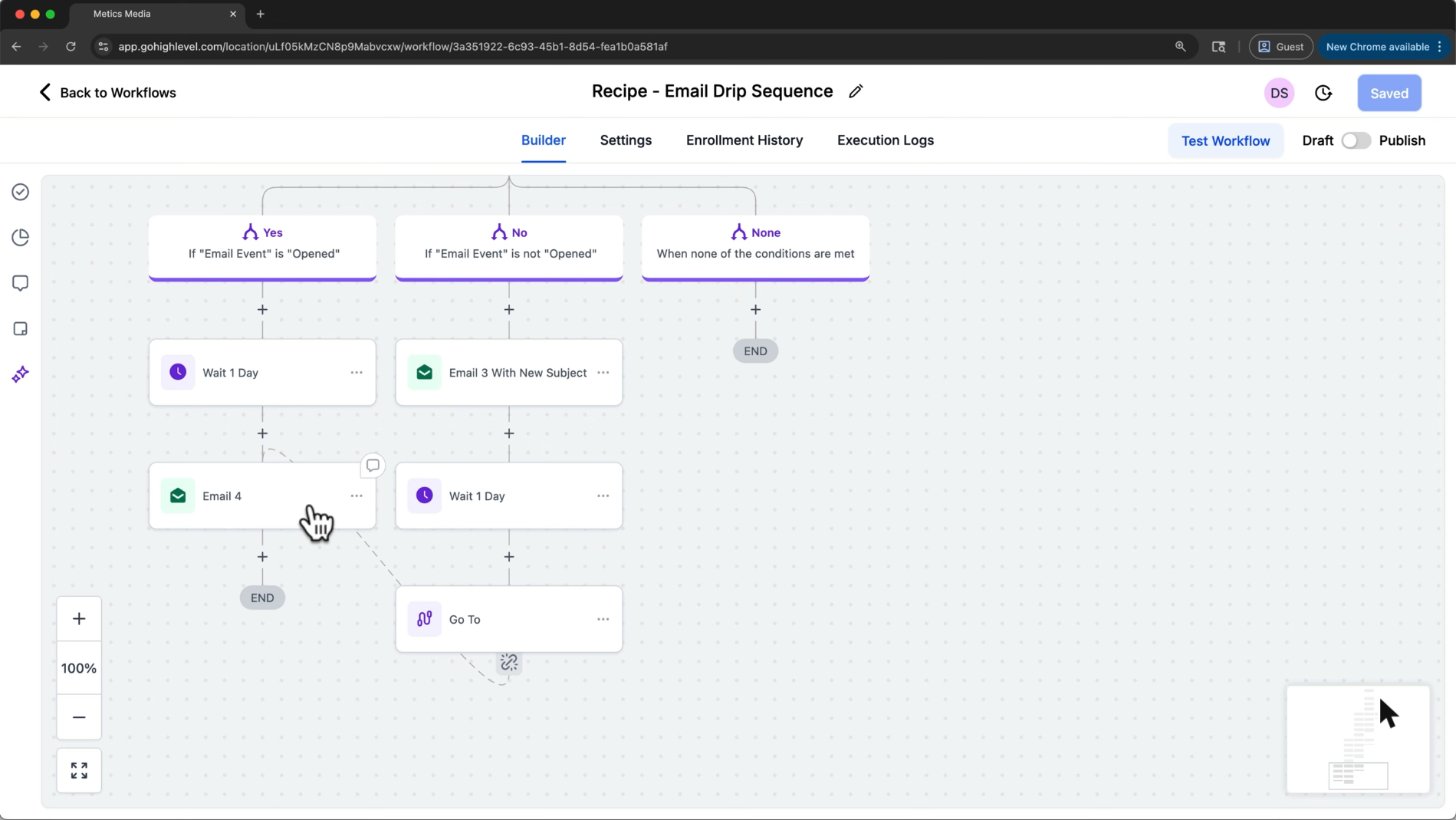This screenshot has width=1456, height=820.
Task: Open the Email 4 step card
Action: click(x=262, y=496)
